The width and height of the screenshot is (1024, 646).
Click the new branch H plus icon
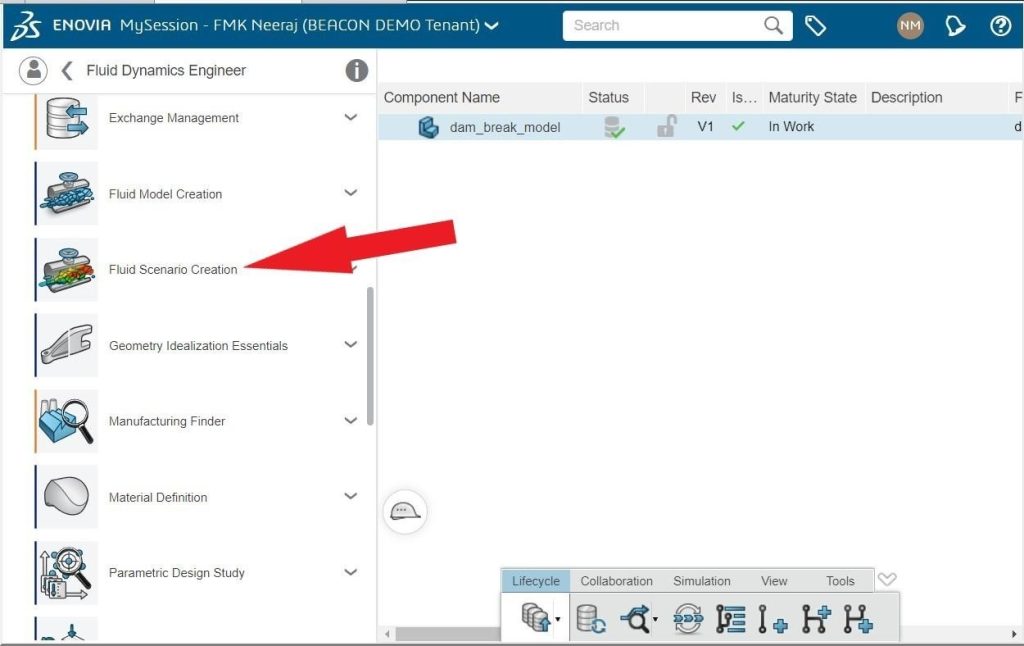pos(816,619)
